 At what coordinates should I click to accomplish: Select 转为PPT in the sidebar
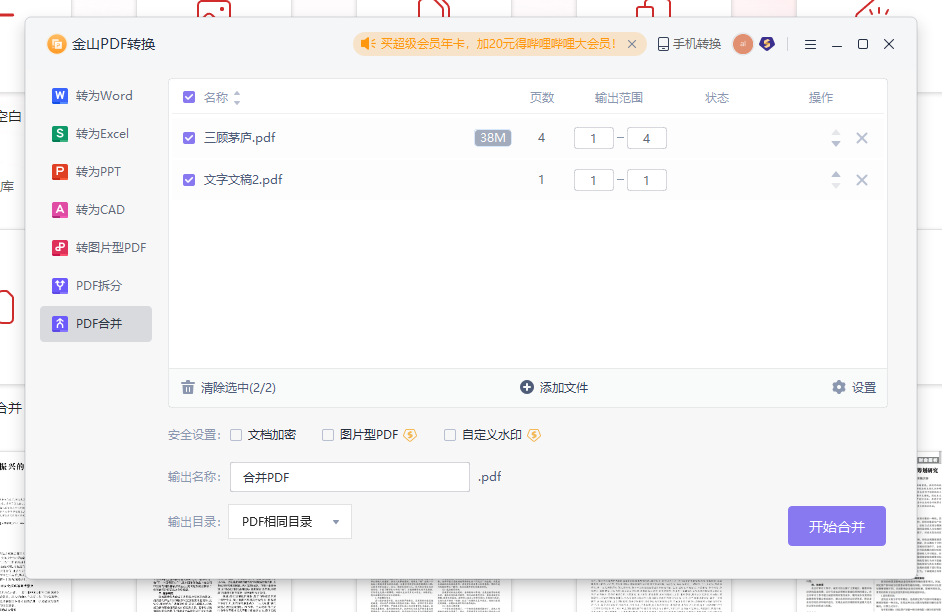(x=96, y=172)
